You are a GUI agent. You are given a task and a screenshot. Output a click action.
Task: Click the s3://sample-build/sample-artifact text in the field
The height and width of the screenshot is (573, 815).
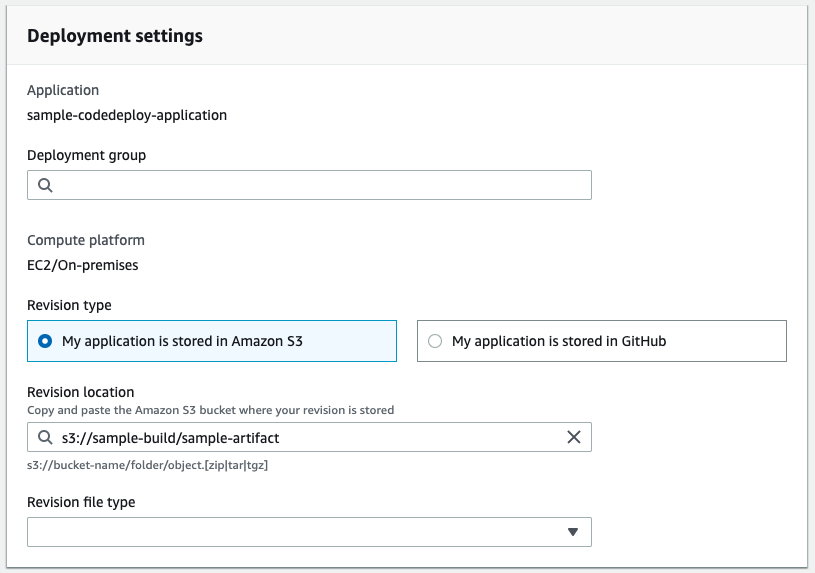coord(178,437)
